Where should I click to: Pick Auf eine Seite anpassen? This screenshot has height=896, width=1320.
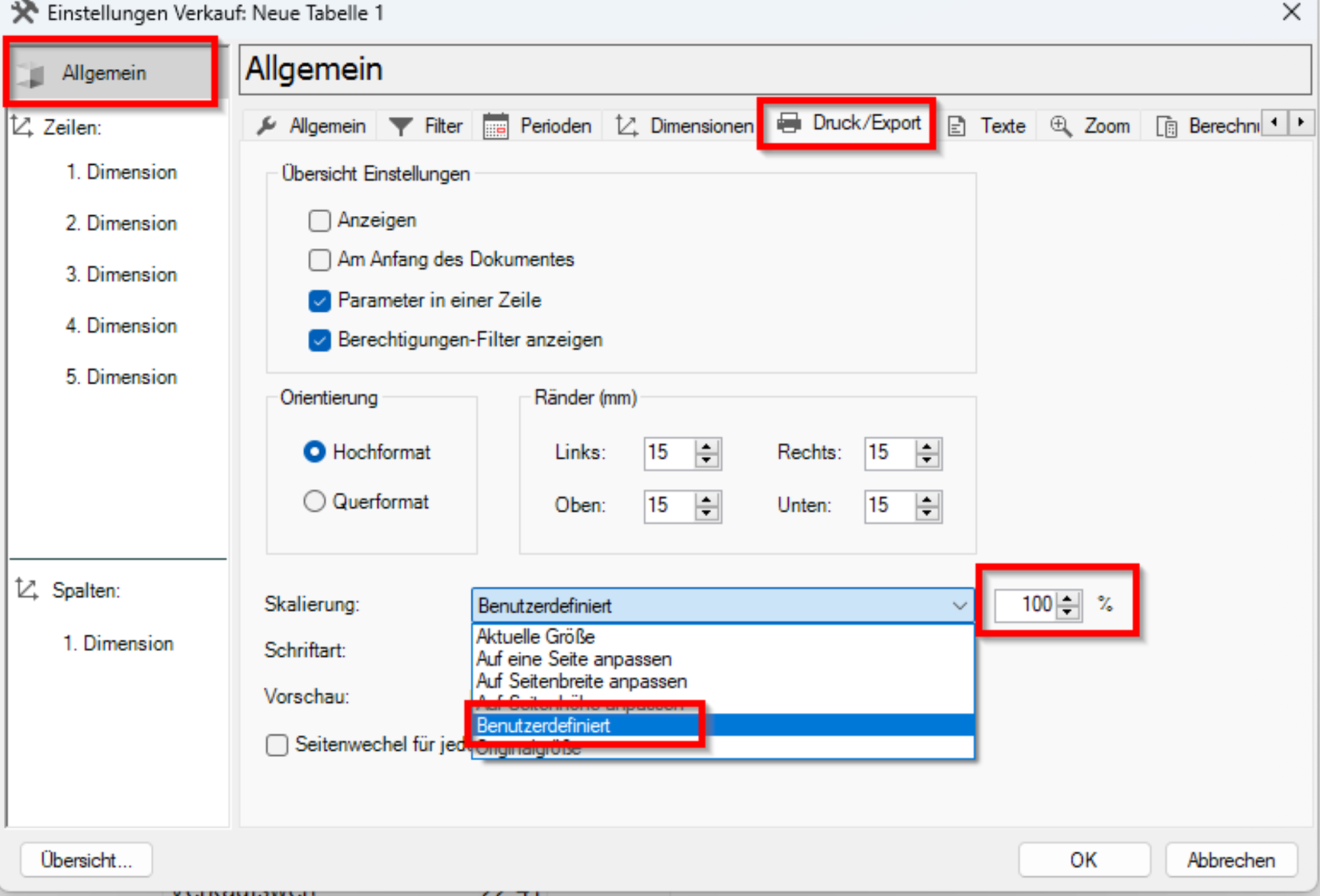click(x=722, y=659)
